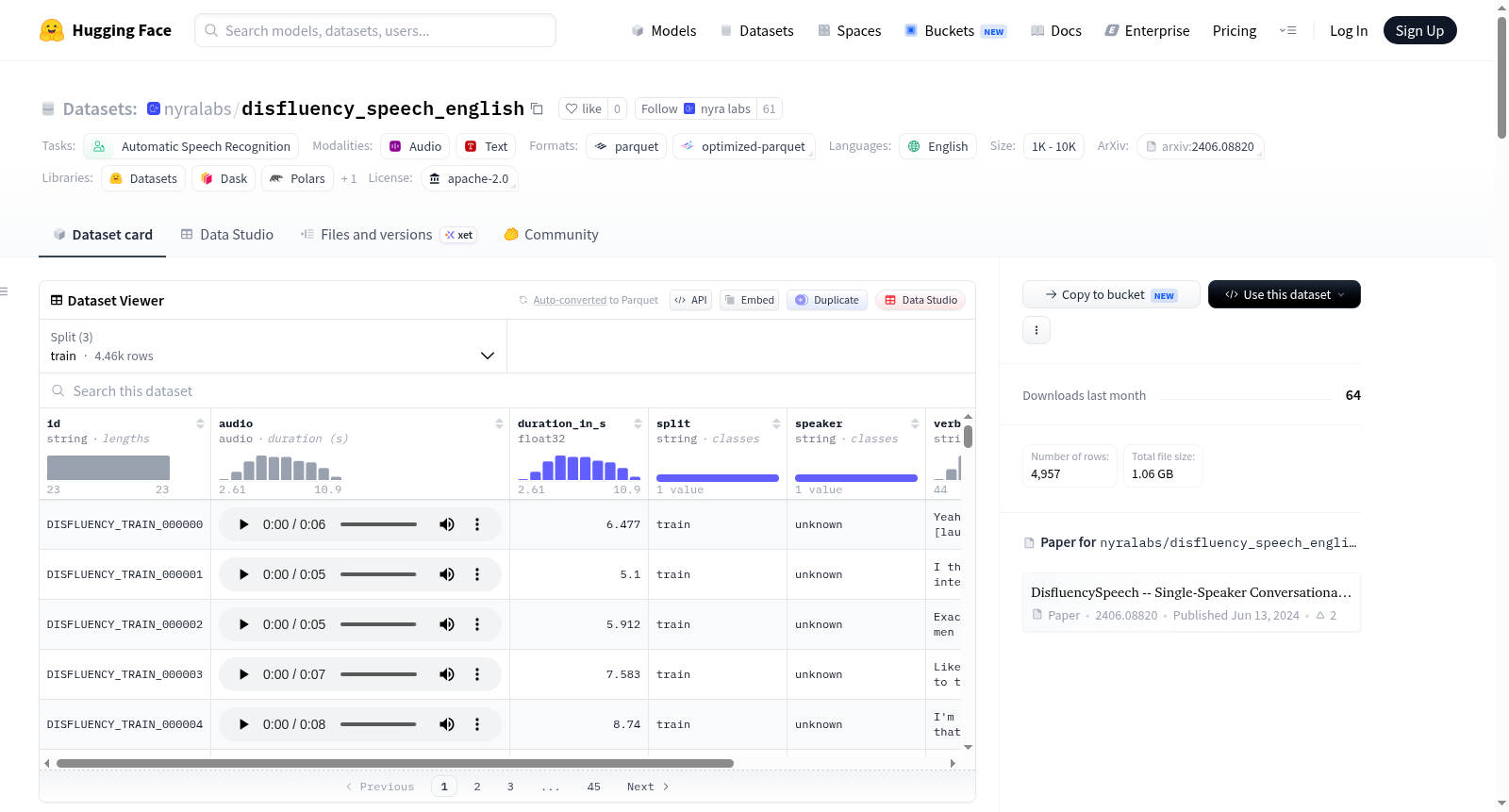Image resolution: width=1509 pixels, height=812 pixels.
Task: Click the table horizontal scrollbar
Action: (x=395, y=763)
